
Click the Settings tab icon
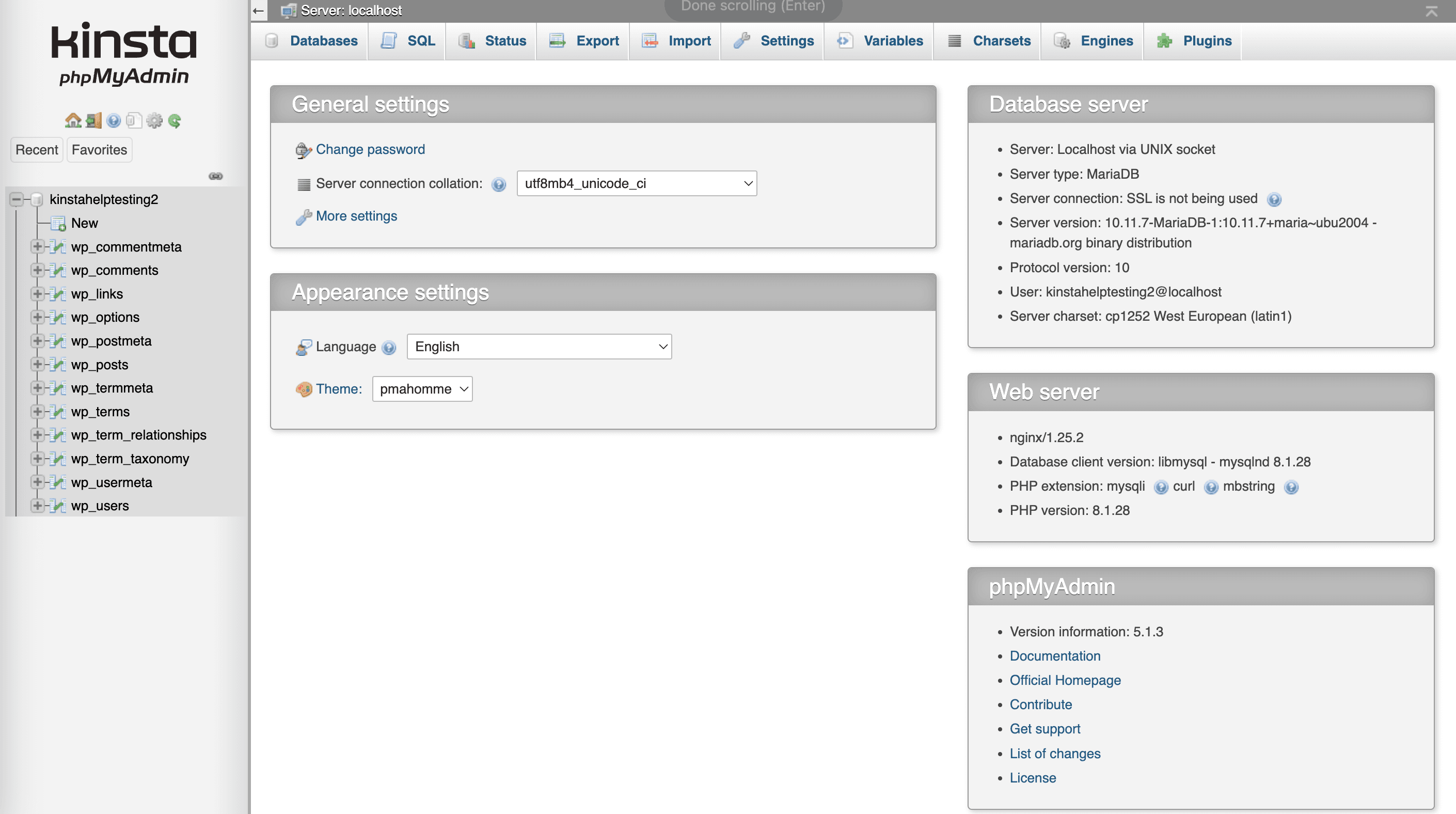click(x=743, y=40)
